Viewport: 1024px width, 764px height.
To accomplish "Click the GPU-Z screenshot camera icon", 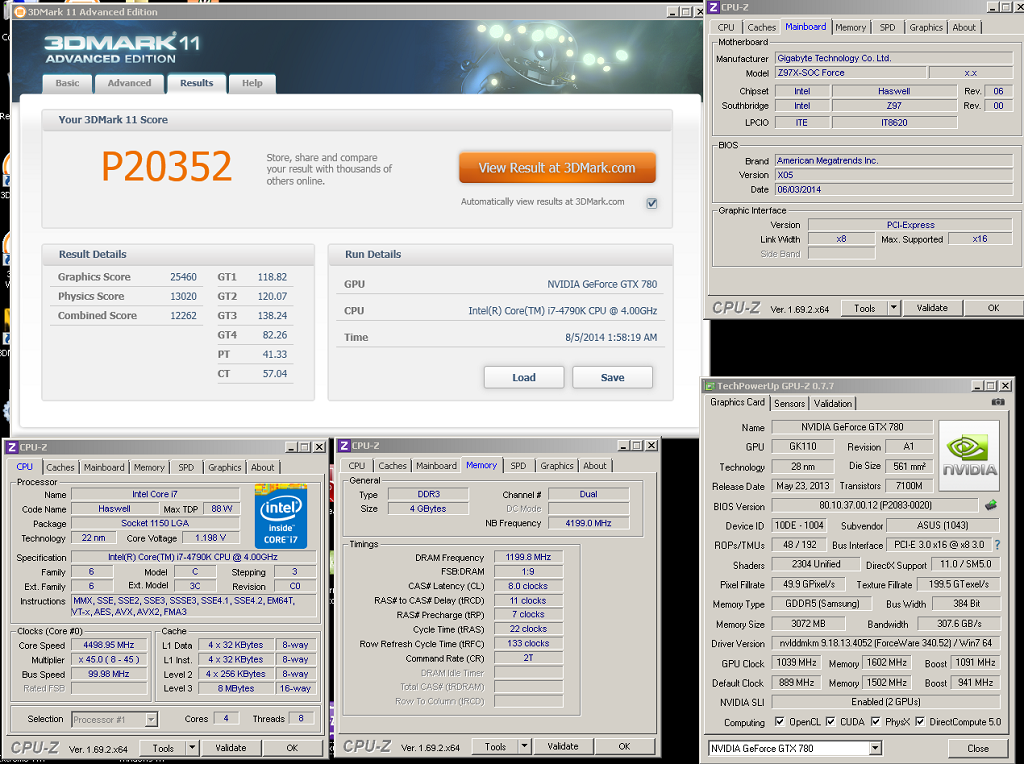I will 998,402.
